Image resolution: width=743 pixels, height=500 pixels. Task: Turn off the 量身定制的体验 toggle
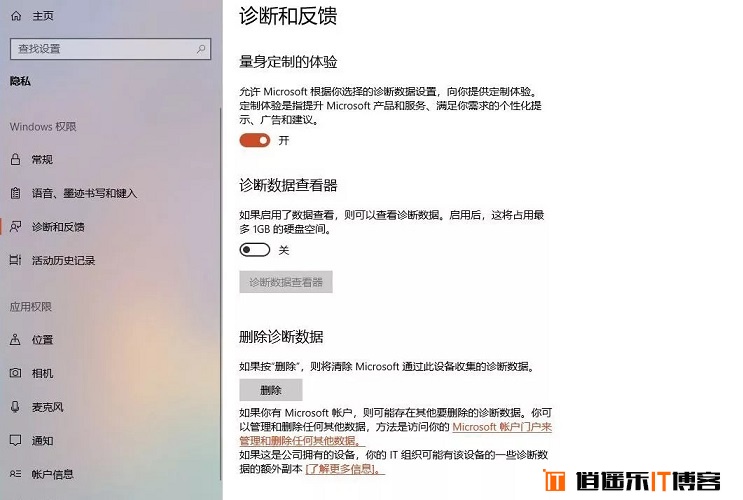click(254, 140)
